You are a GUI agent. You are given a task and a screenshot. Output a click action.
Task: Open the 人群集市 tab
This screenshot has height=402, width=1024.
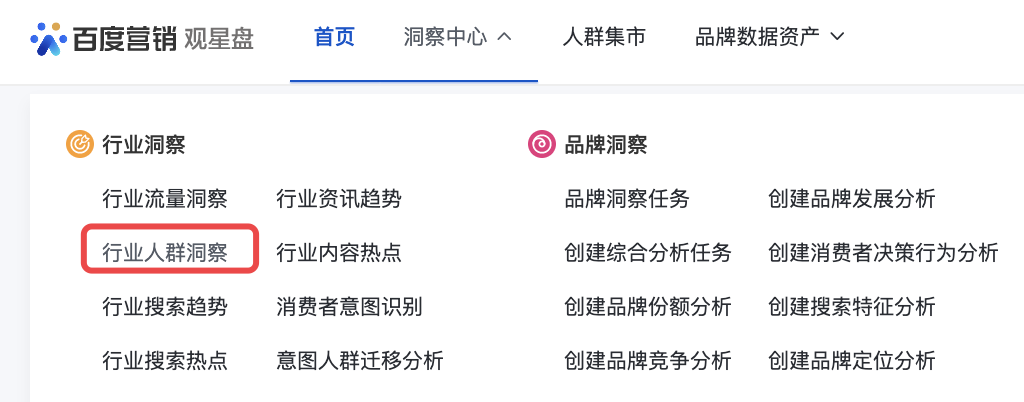pyautogui.click(x=604, y=38)
